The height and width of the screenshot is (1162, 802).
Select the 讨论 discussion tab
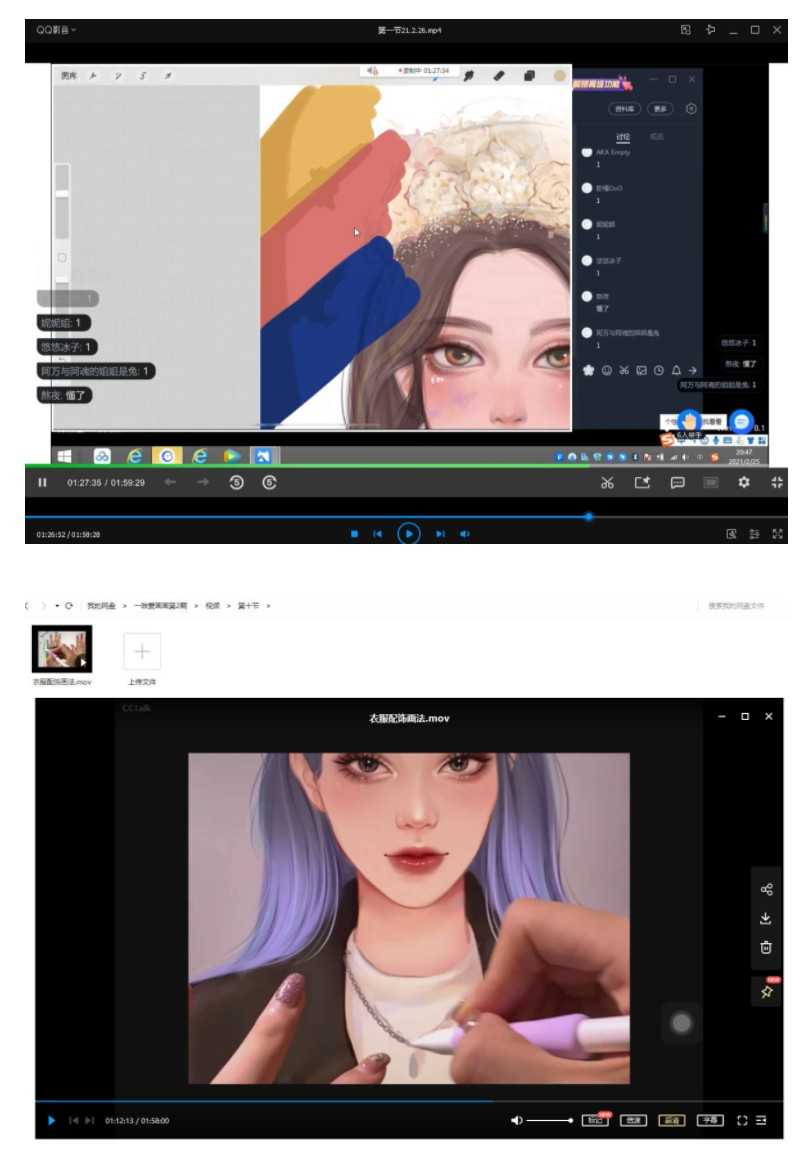coord(623,136)
